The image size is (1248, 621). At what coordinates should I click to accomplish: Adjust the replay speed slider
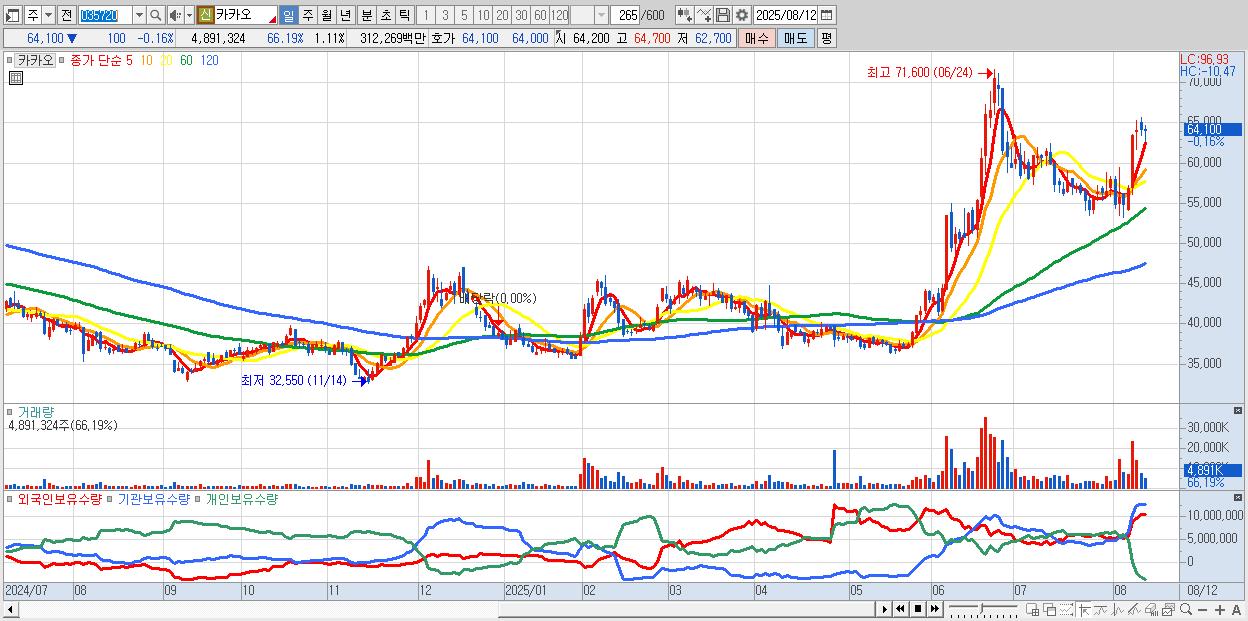(x=983, y=608)
